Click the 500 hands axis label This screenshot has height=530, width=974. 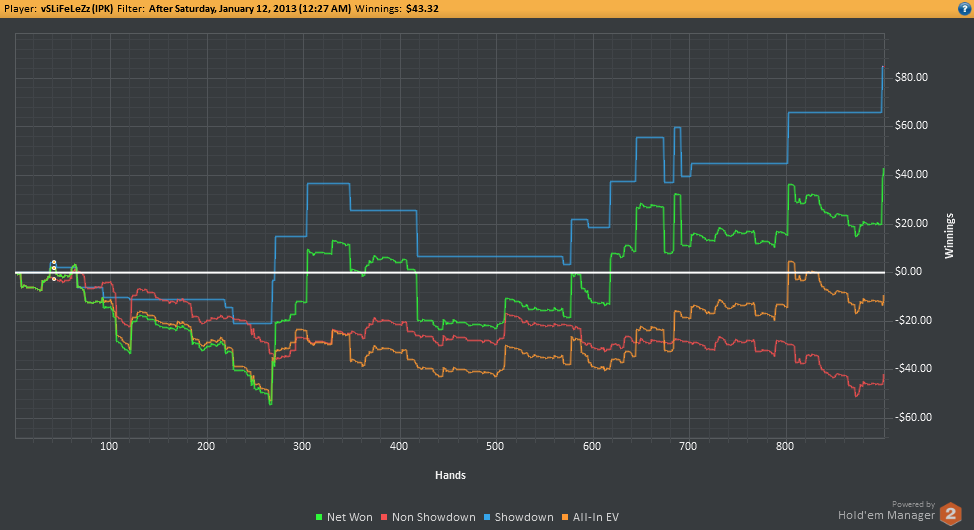(496, 447)
